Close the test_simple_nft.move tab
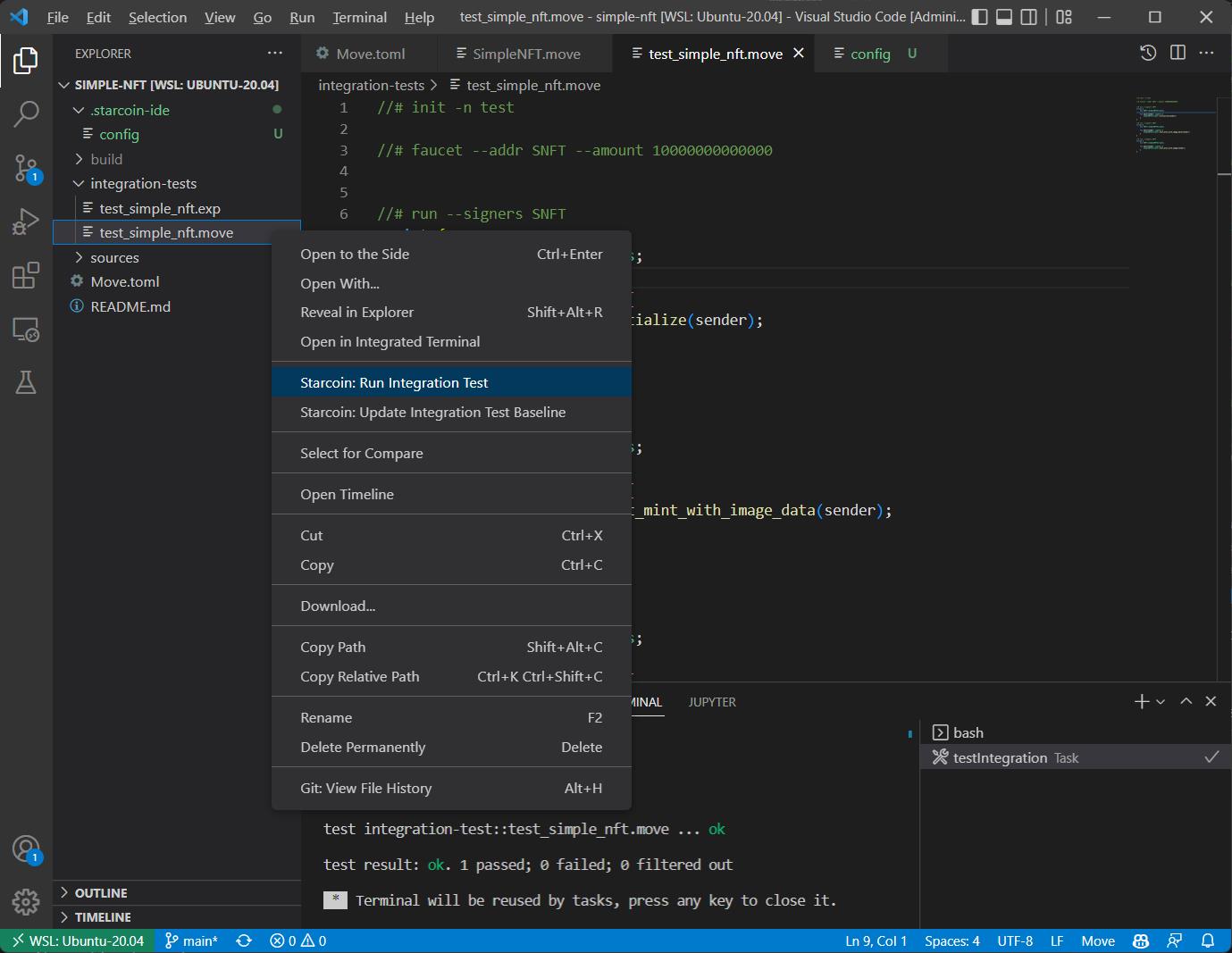 click(x=799, y=54)
